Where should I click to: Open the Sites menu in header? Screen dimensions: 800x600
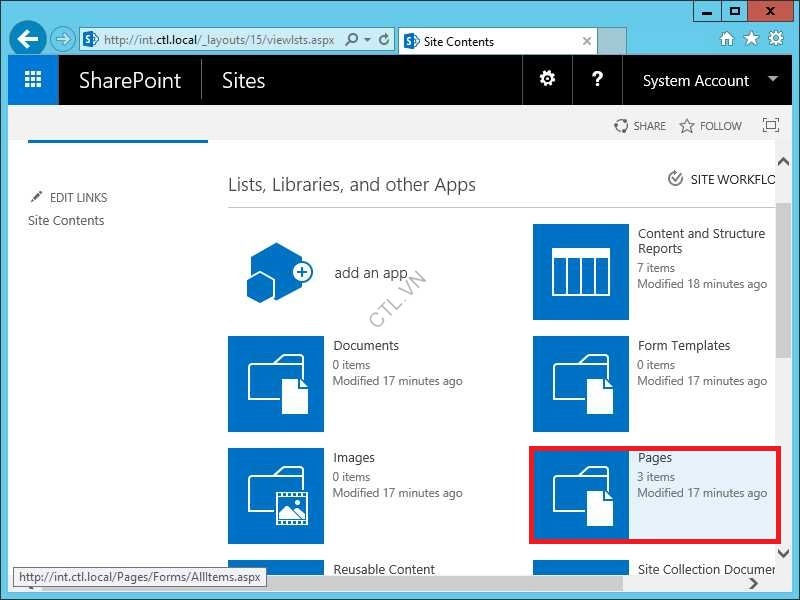(243, 81)
